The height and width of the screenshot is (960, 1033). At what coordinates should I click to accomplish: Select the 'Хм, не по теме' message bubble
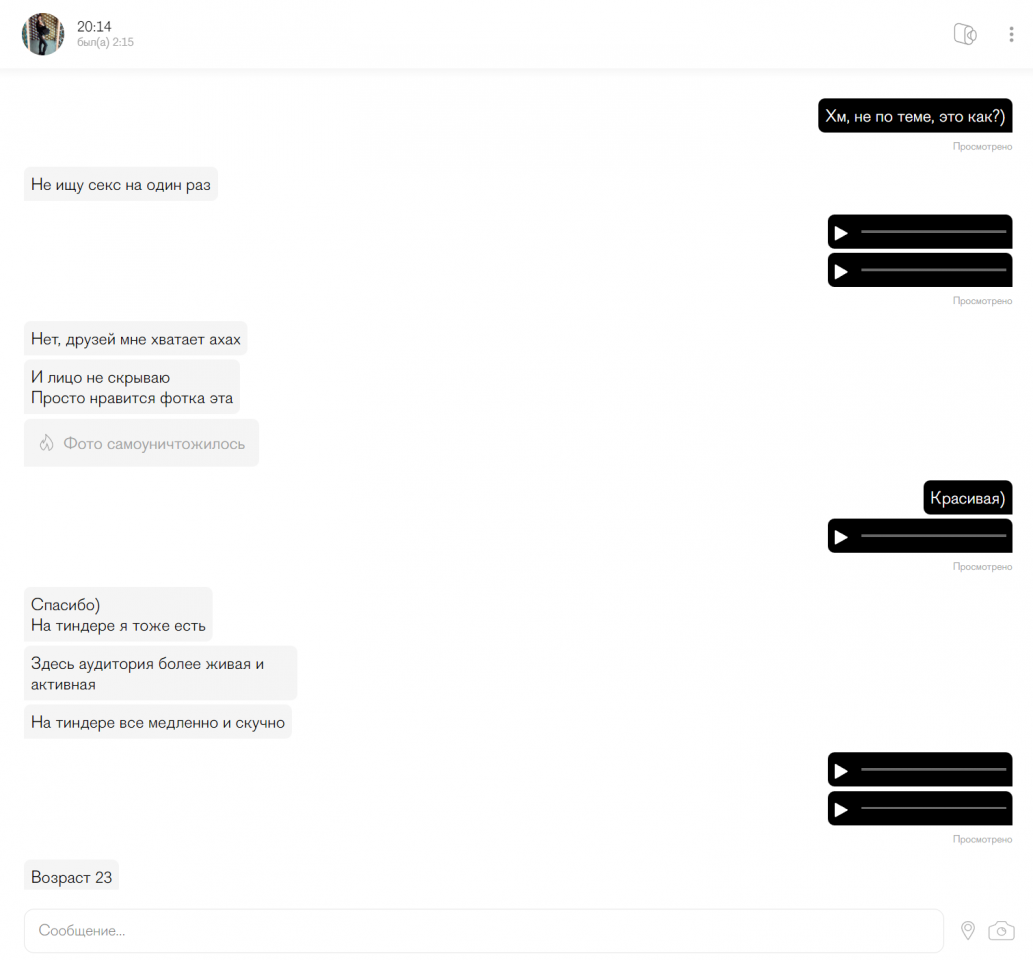(915, 116)
